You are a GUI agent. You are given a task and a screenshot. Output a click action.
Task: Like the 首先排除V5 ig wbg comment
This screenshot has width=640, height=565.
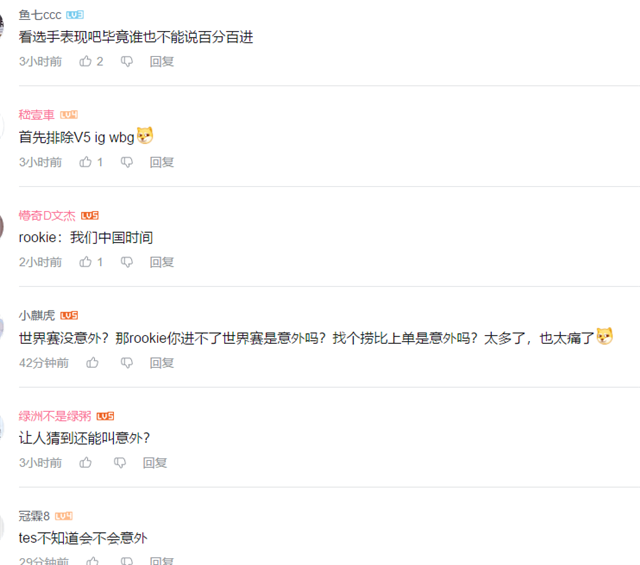[x=85, y=162]
